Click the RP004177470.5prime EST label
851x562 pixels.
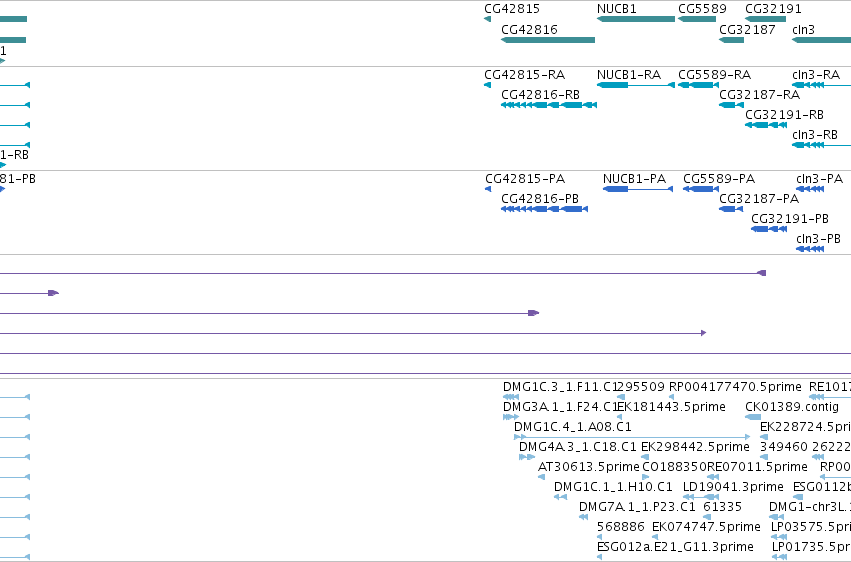click(x=735, y=387)
